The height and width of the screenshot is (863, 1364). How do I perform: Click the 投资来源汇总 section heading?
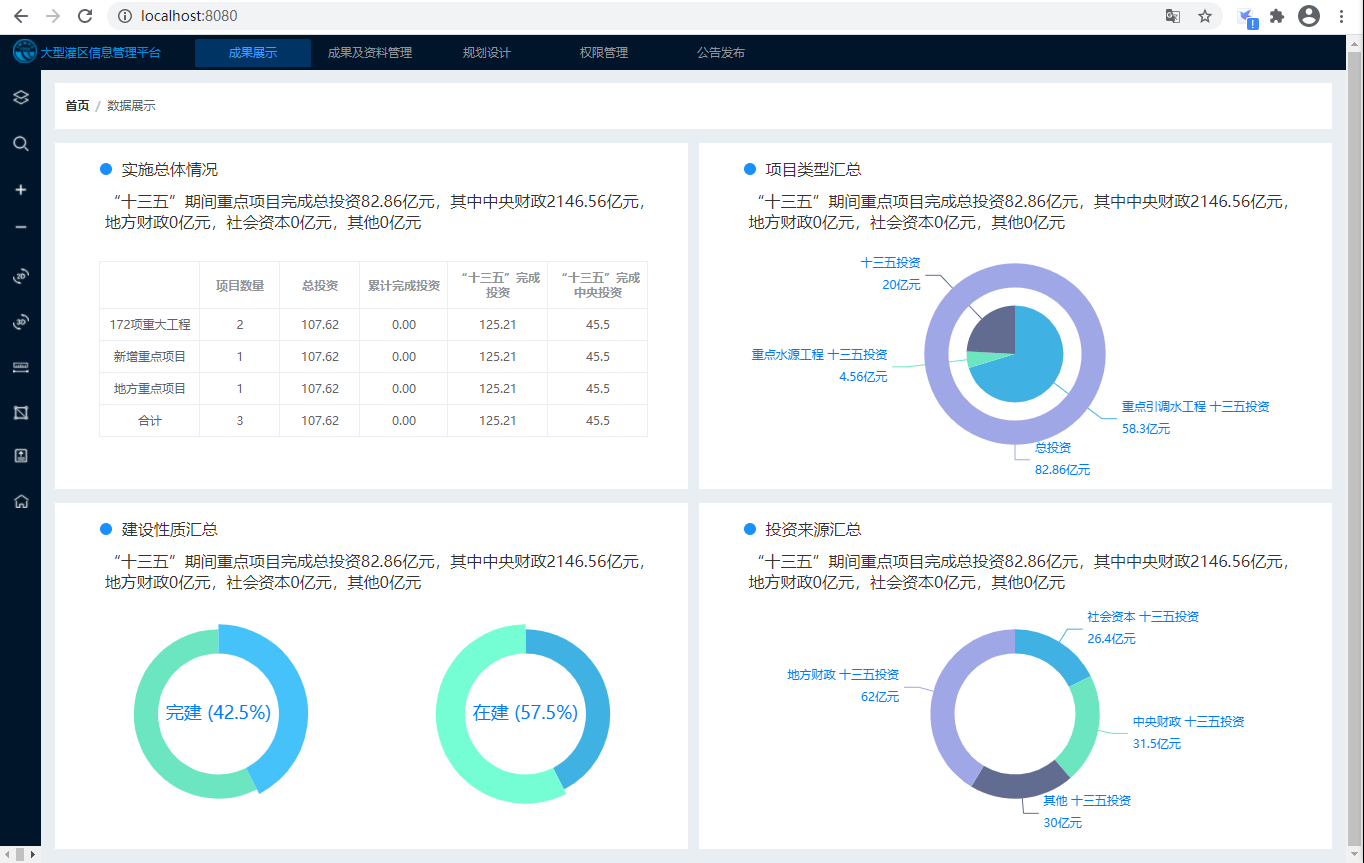pyautogui.click(x=814, y=530)
